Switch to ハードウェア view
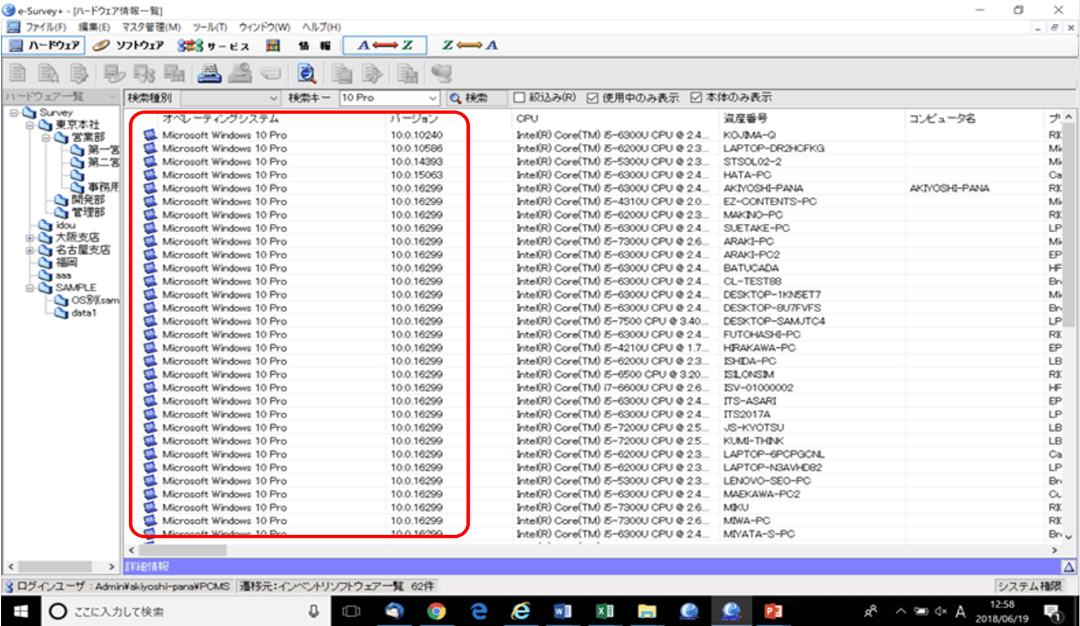The width and height of the screenshot is (1080, 626). tap(44, 45)
